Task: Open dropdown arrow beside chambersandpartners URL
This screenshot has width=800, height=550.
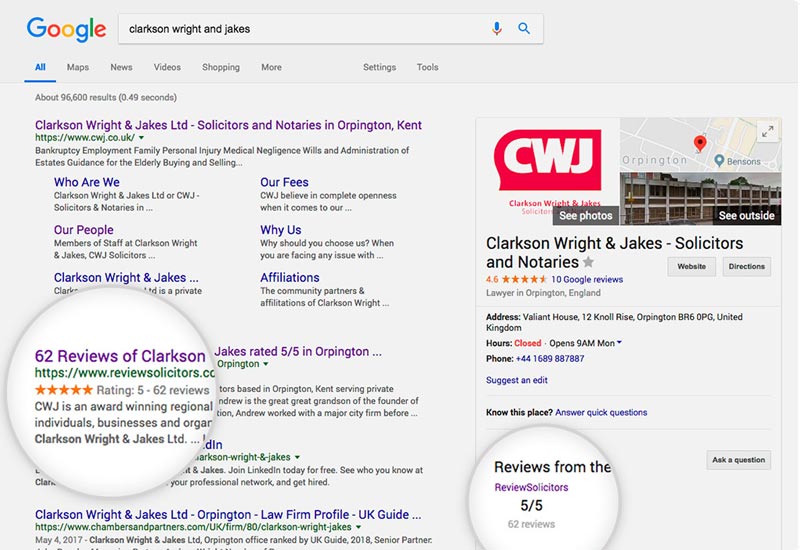Action: click(358, 527)
